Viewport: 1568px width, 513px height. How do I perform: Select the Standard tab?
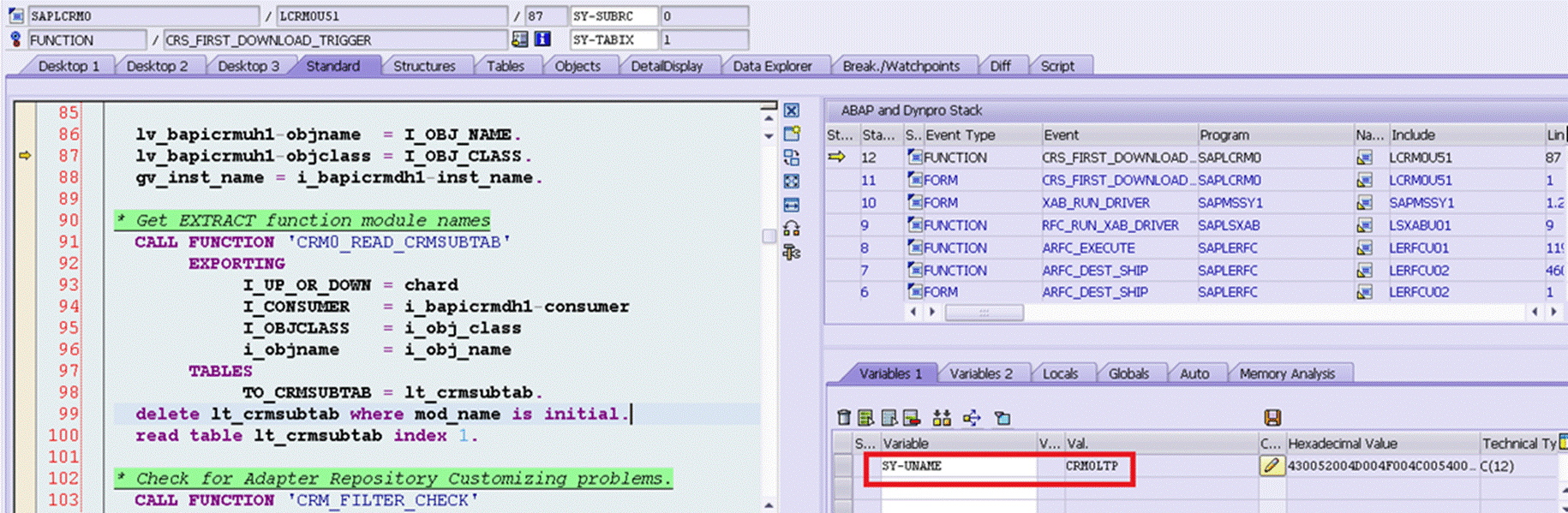(333, 66)
